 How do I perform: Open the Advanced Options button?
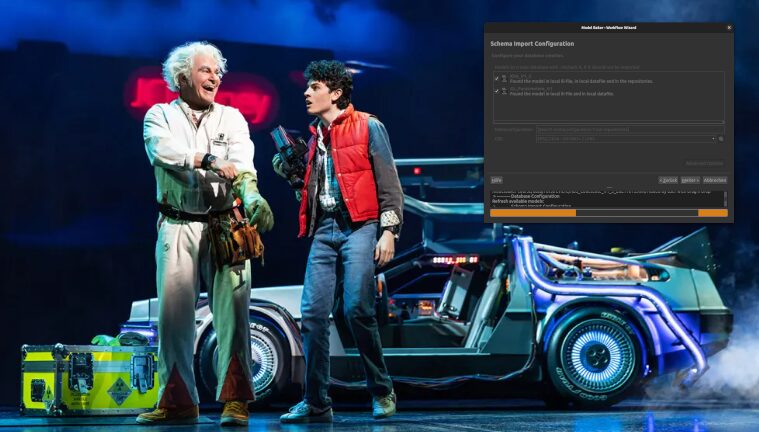704,163
